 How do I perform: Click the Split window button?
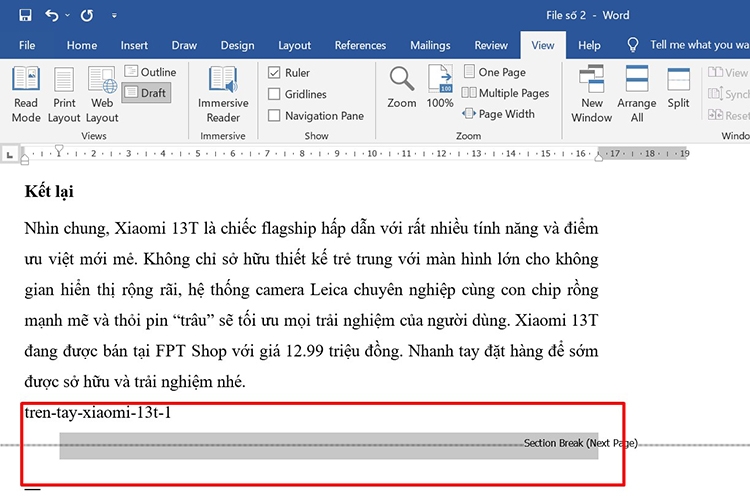click(678, 87)
